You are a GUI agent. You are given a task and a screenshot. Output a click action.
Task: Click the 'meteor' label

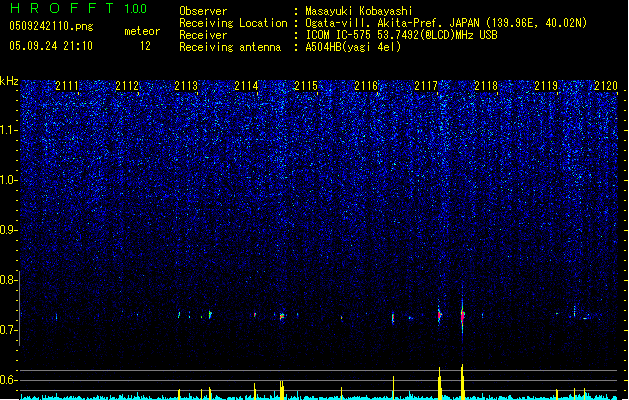coord(142,31)
